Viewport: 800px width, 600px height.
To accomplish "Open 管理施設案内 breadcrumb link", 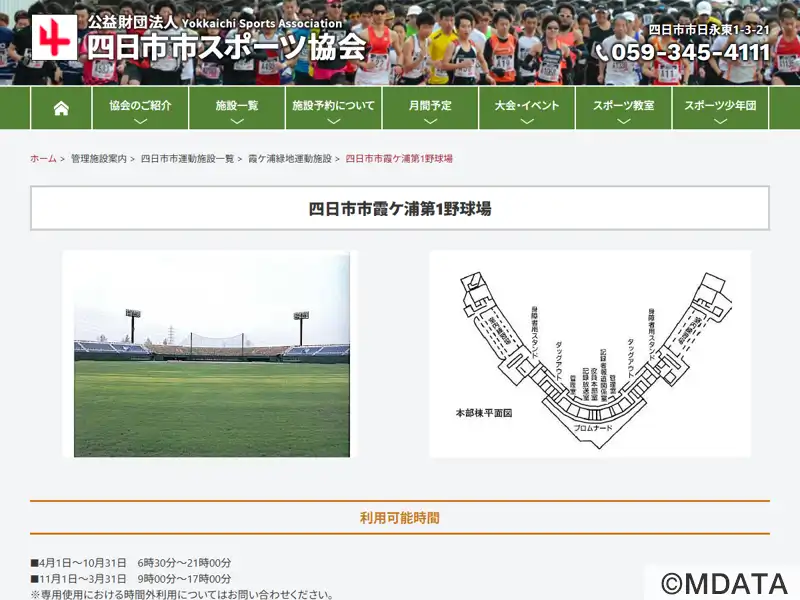I will click(x=98, y=159).
